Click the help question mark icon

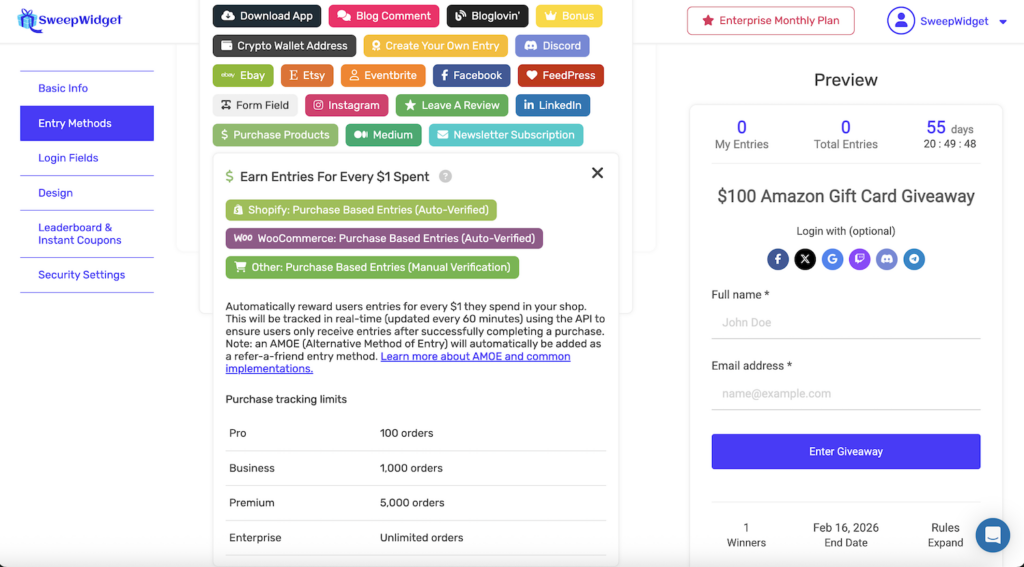point(445,176)
